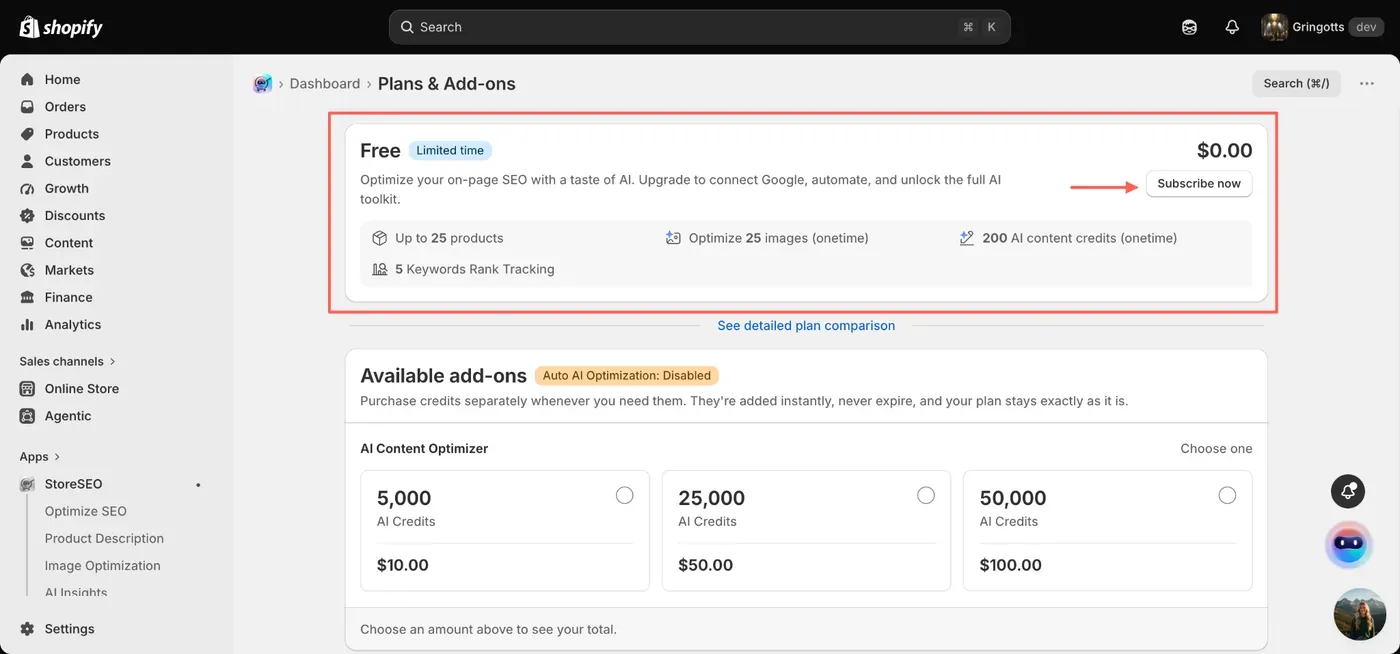
Task: Click the Customers person icon
Action: tap(27, 161)
